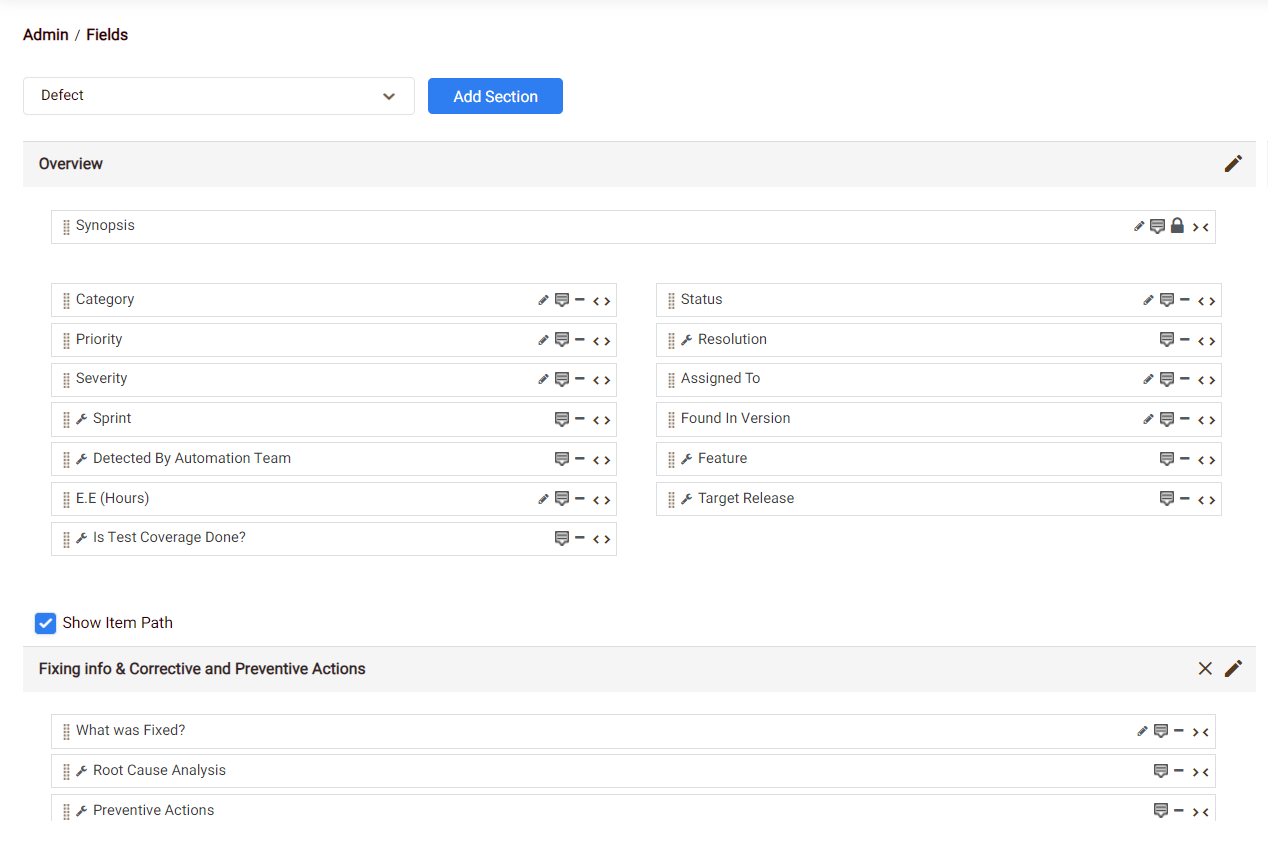
Task: Grab the drag handle of the Priority field
Action: tap(66, 340)
